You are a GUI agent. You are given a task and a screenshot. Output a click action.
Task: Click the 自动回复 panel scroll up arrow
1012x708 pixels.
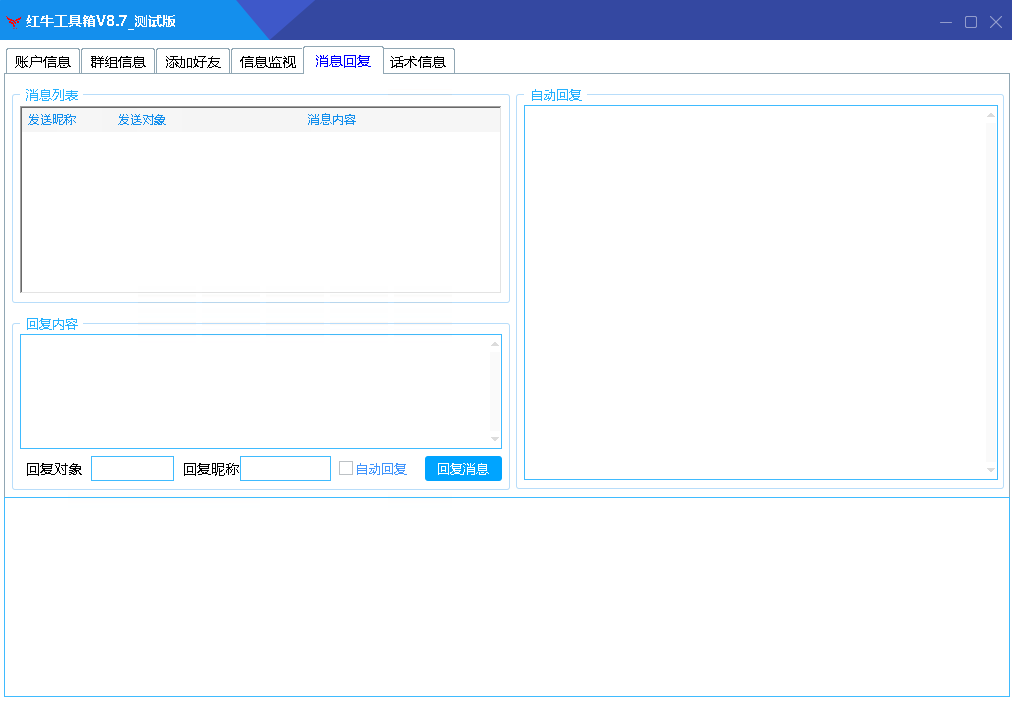tap(991, 115)
